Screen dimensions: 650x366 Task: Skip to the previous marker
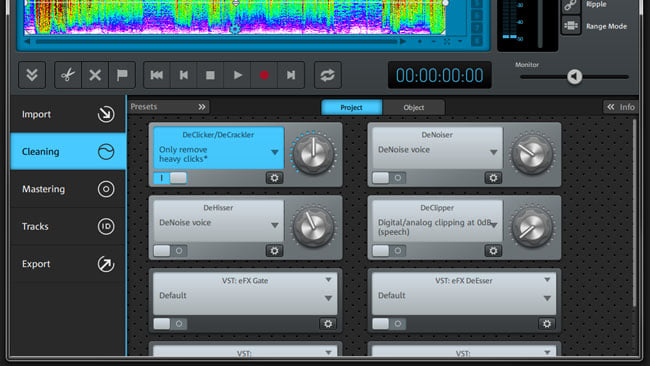184,75
